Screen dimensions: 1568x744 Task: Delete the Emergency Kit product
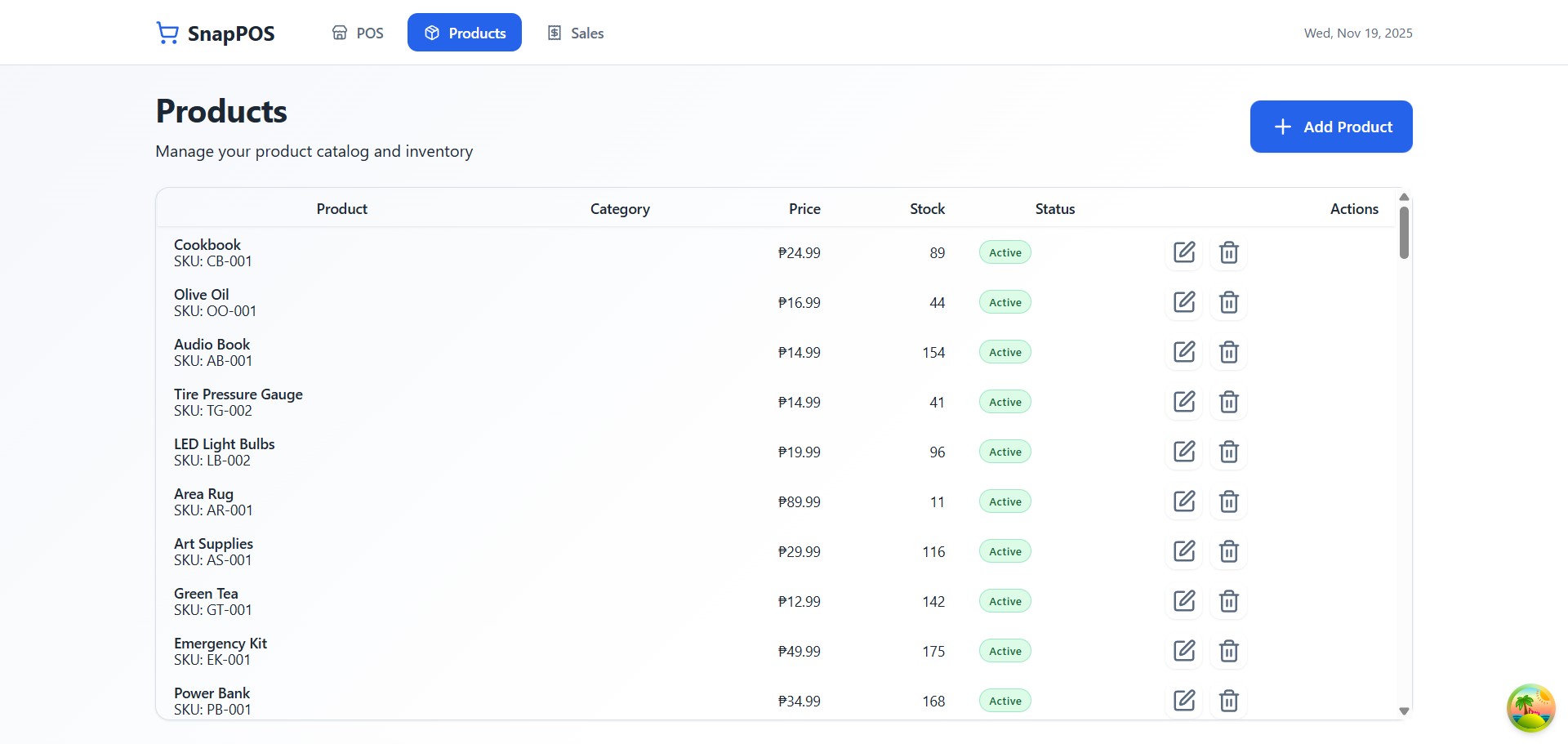pos(1229,651)
